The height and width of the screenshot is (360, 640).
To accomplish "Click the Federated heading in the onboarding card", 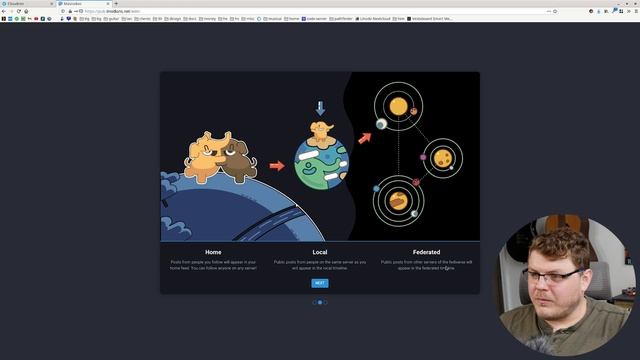I will 426,252.
